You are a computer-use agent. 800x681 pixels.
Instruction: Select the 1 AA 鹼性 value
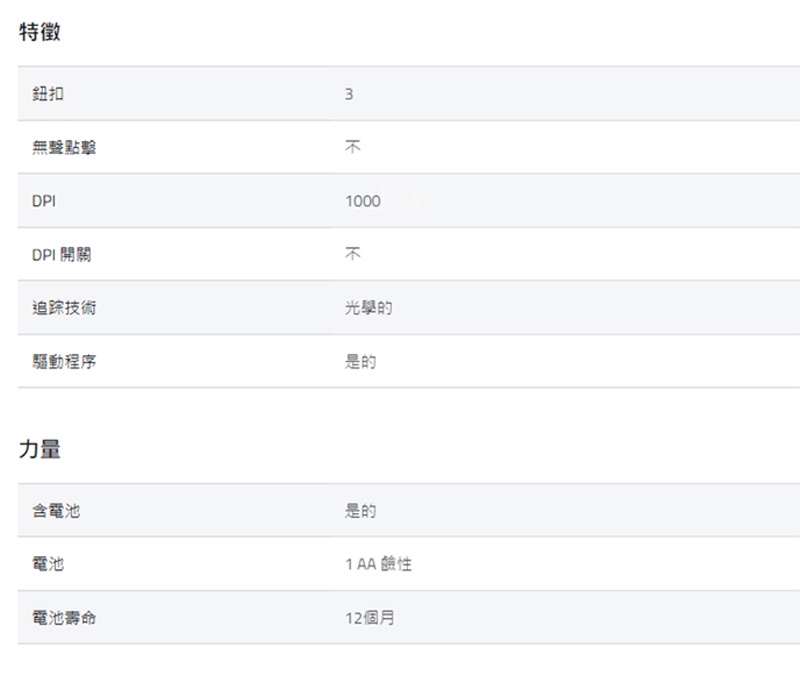(x=378, y=565)
